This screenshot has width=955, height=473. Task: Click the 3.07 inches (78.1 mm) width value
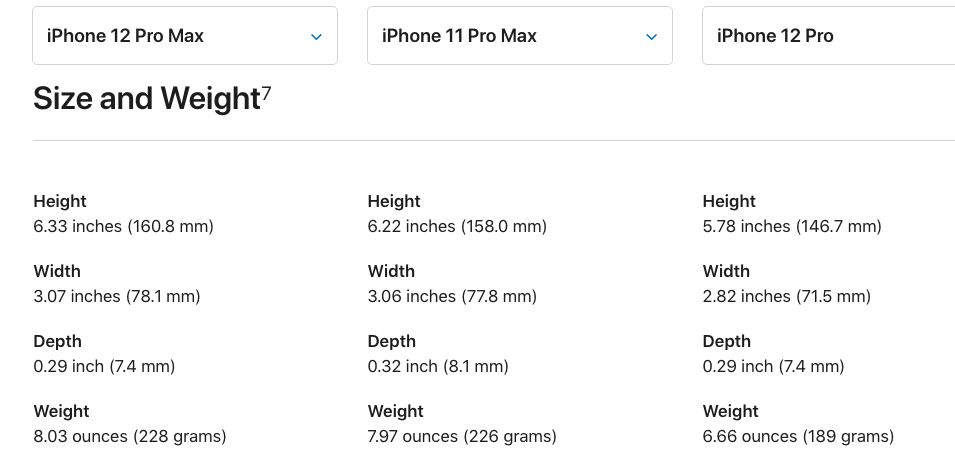click(x=117, y=296)
